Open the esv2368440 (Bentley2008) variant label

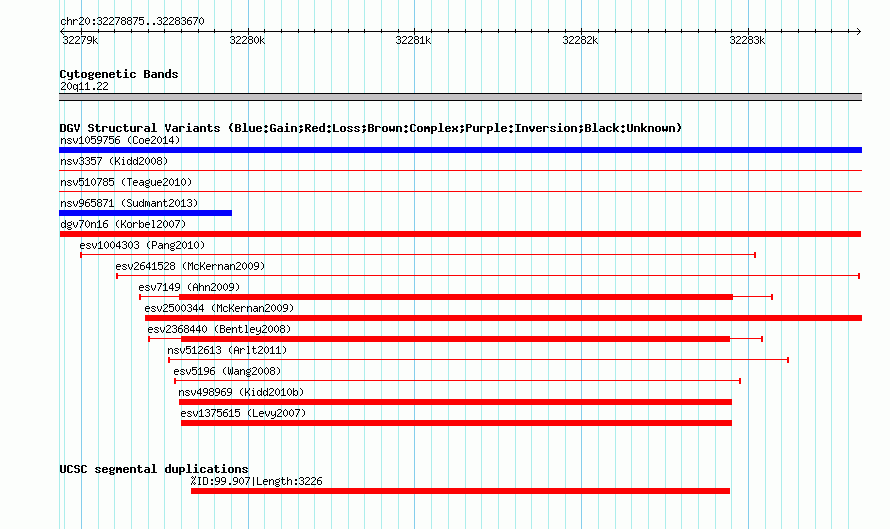pyautogui.click(x=219, y=329)
